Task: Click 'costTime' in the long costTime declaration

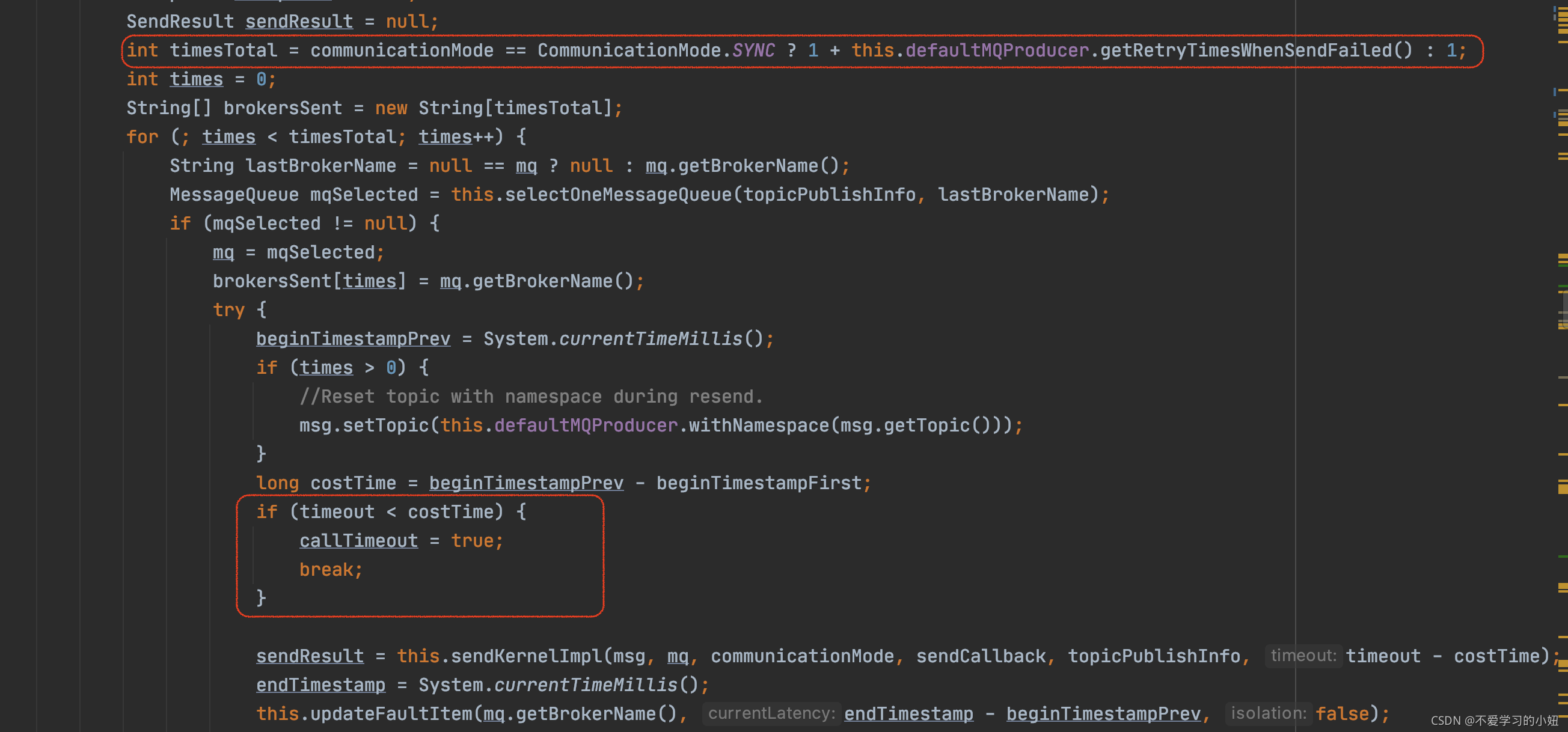Action: pos(353,483)
